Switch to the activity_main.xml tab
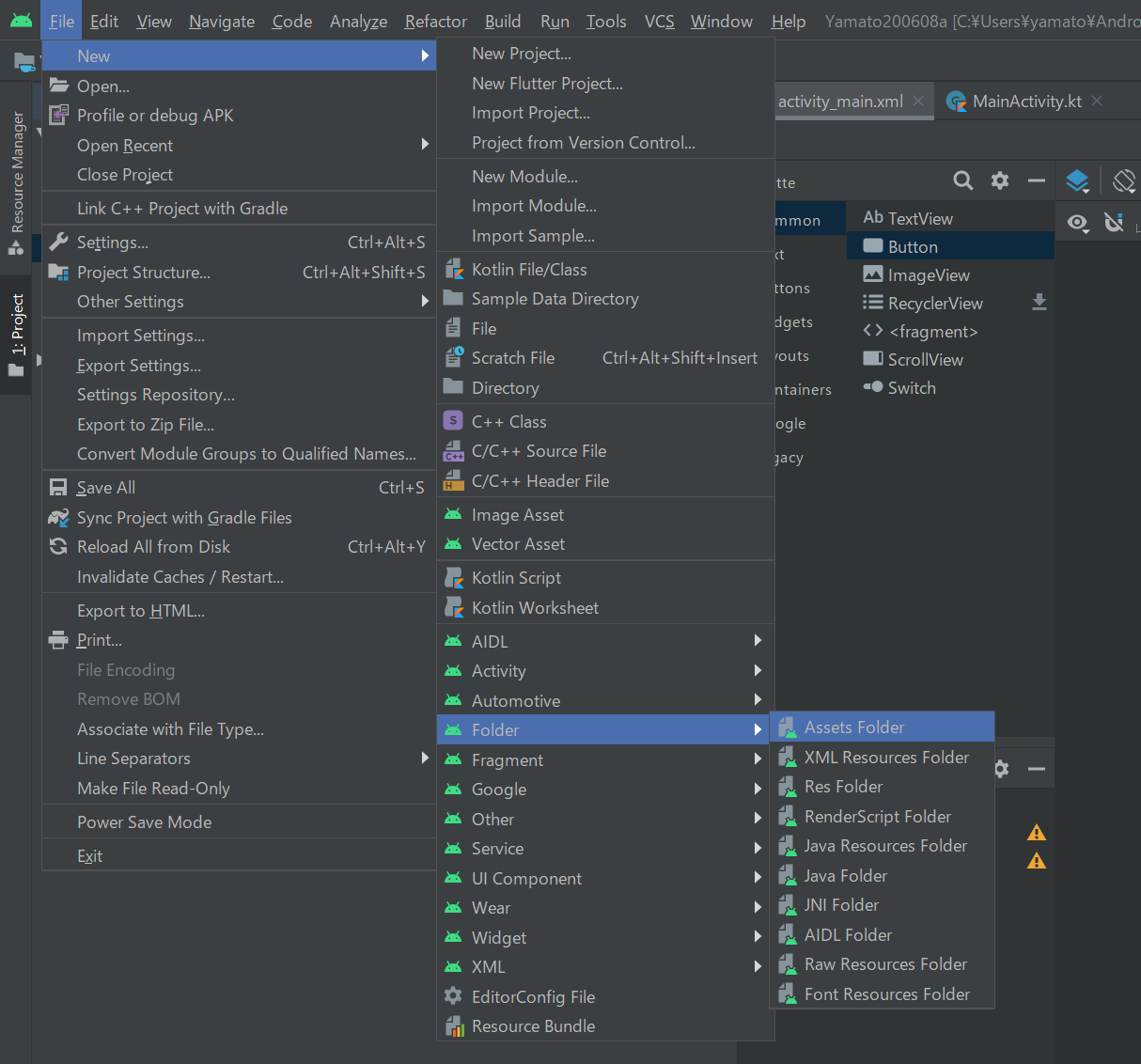The width and height of the screenshot is (1141, 1064). click(840, 102)
